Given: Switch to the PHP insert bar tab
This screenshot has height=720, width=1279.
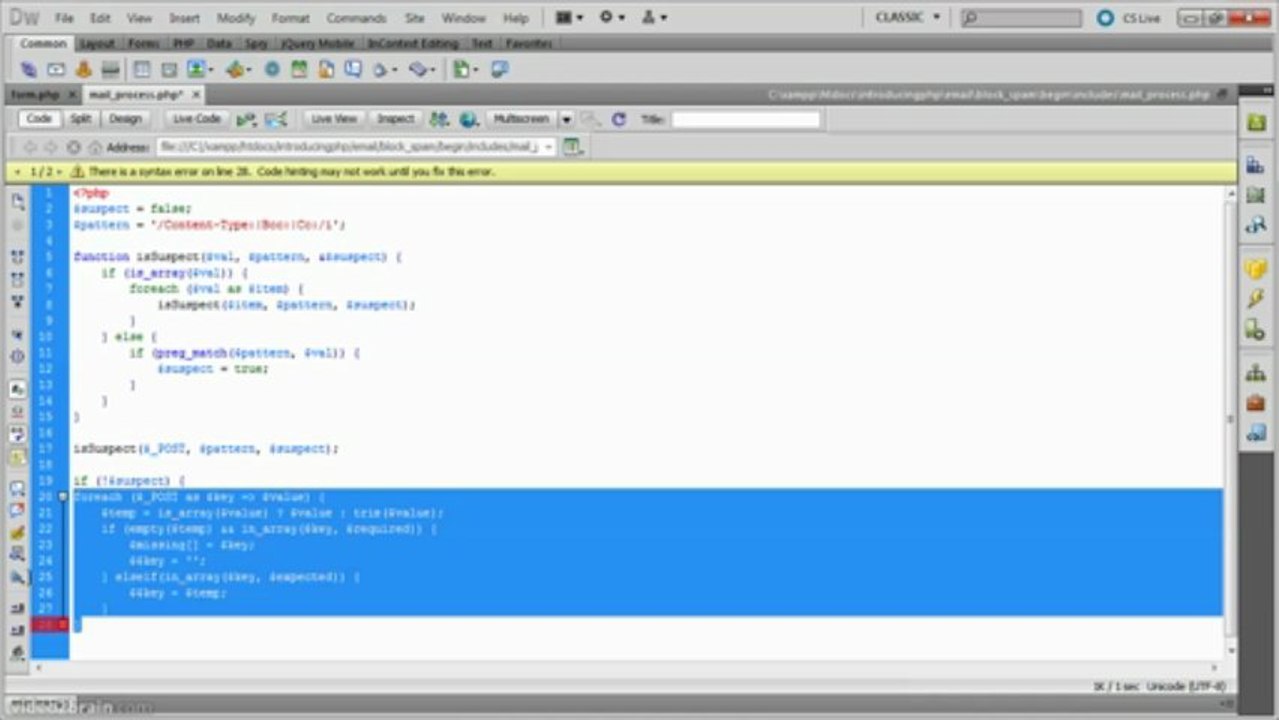Looking at the screenshot, I should [183, 44].
